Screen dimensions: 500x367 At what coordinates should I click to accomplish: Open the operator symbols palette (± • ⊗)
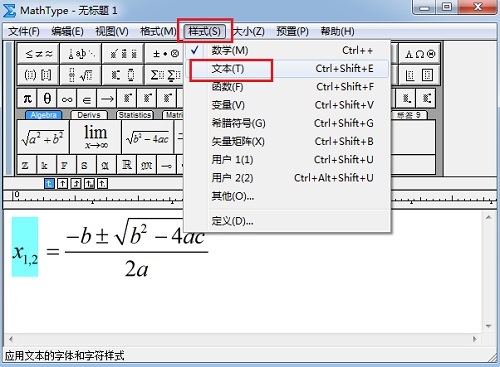[165, 53]
